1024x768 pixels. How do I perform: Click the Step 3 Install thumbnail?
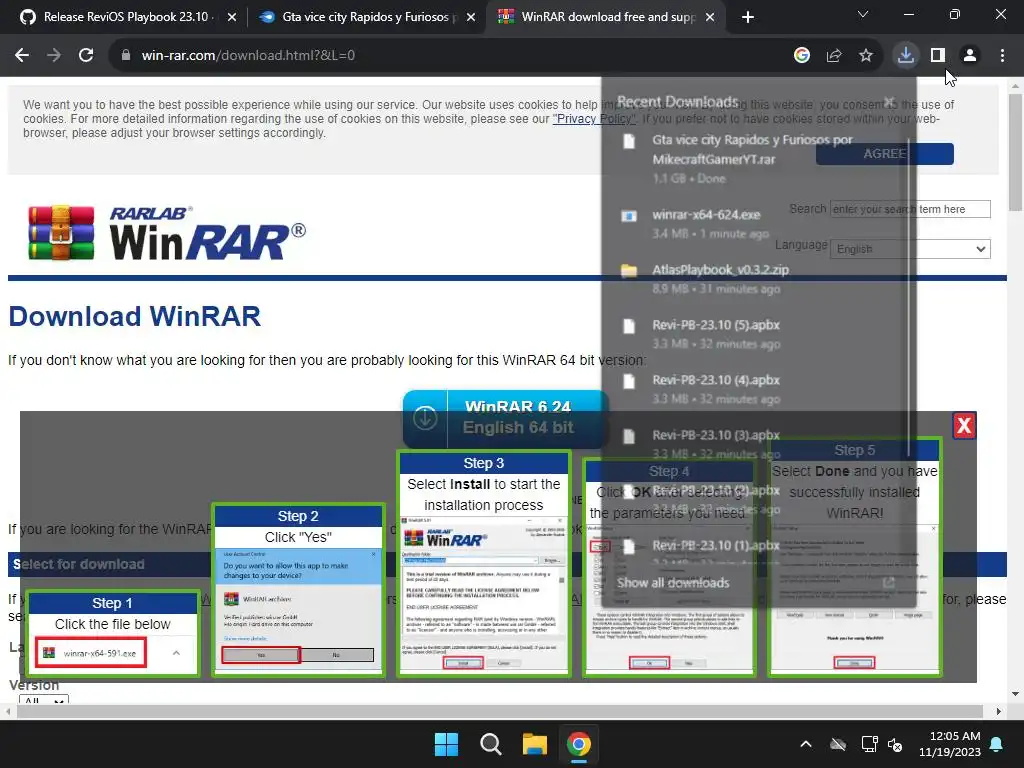coord(484,562)
